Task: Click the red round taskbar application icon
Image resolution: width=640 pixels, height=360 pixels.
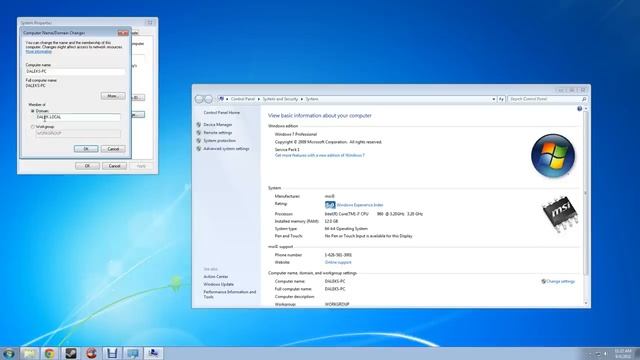Action: (x=91, y=353)
